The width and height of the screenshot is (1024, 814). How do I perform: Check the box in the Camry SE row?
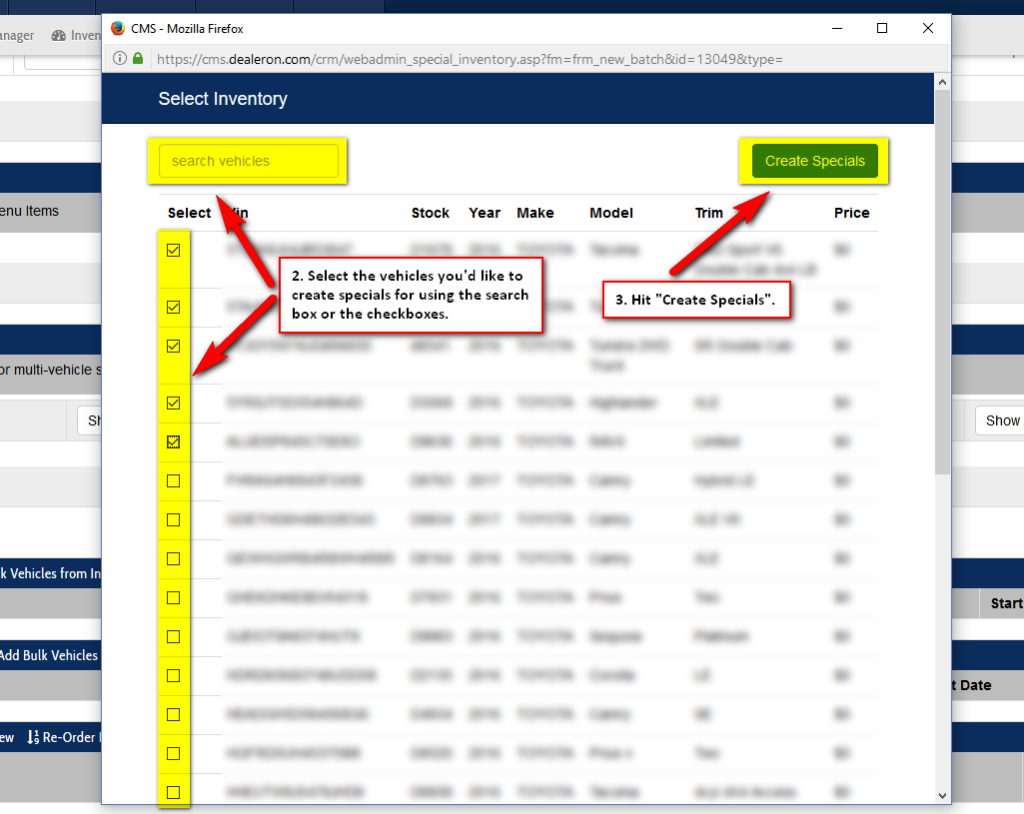[x=173, y=715]
